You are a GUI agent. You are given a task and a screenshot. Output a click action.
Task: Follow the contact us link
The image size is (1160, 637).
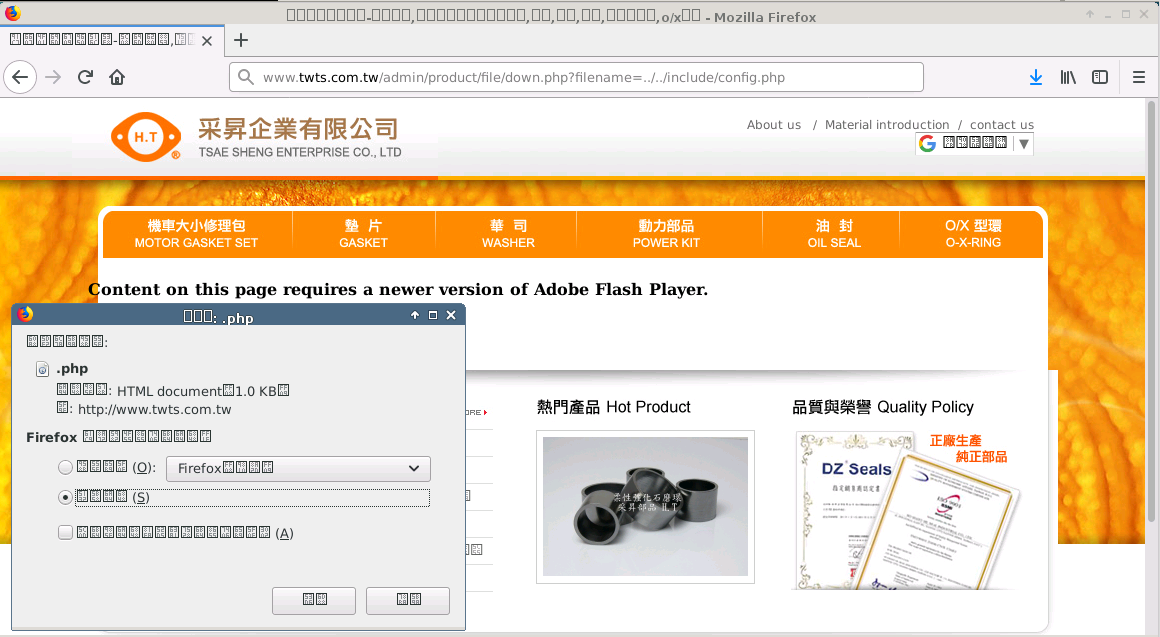pyautogui.click(x=1002, y=125)
